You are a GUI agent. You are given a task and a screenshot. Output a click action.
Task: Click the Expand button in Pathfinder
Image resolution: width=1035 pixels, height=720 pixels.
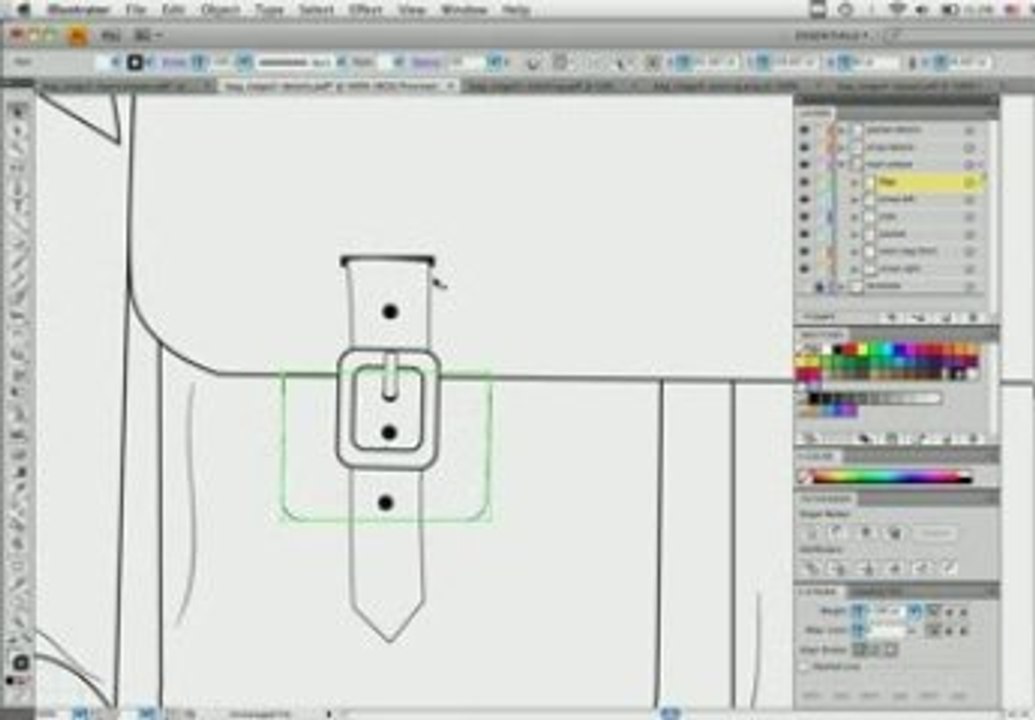point(935,533)
